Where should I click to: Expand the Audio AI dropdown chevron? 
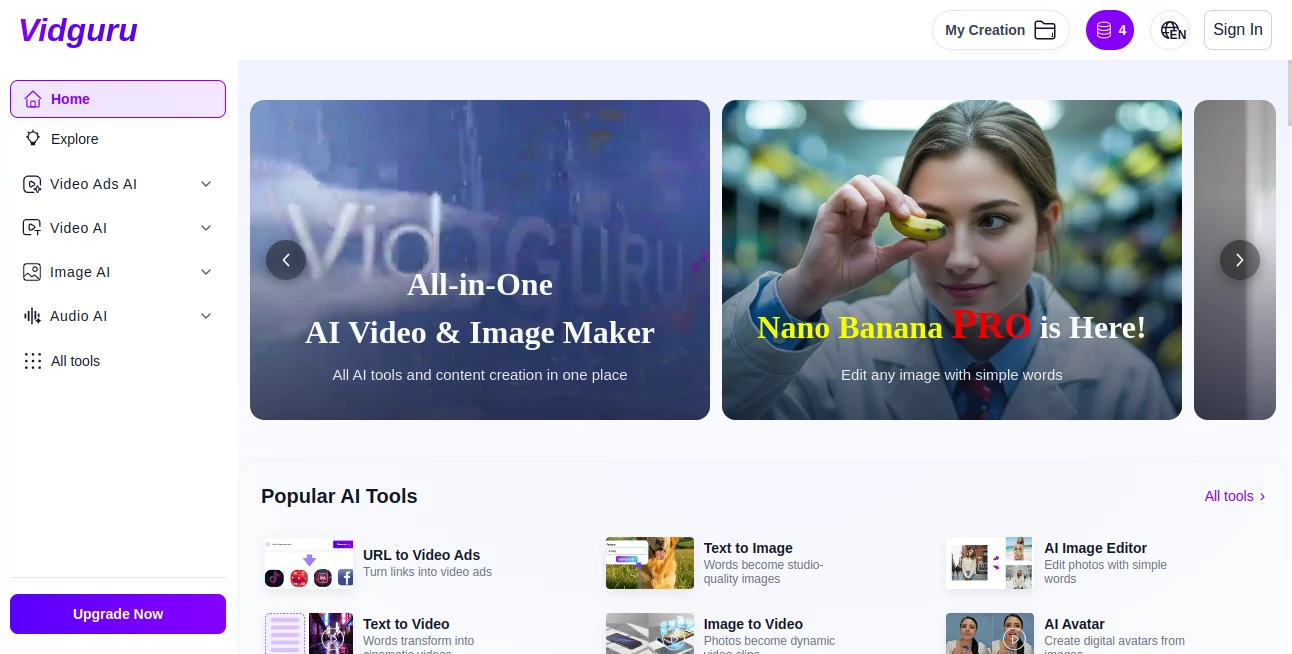tap(206, 316)
